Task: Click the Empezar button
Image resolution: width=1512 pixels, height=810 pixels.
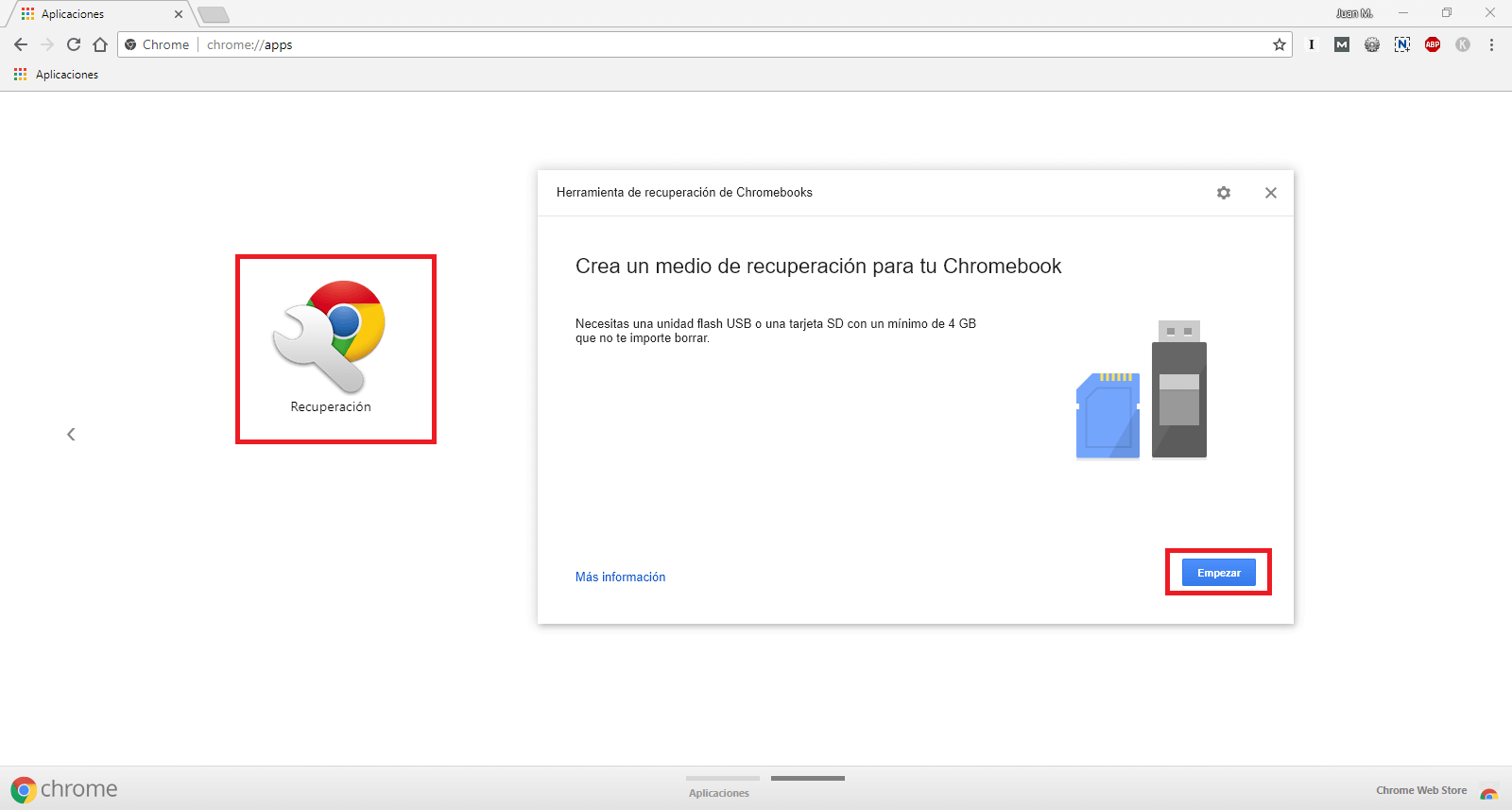Action: [1219, 573]
